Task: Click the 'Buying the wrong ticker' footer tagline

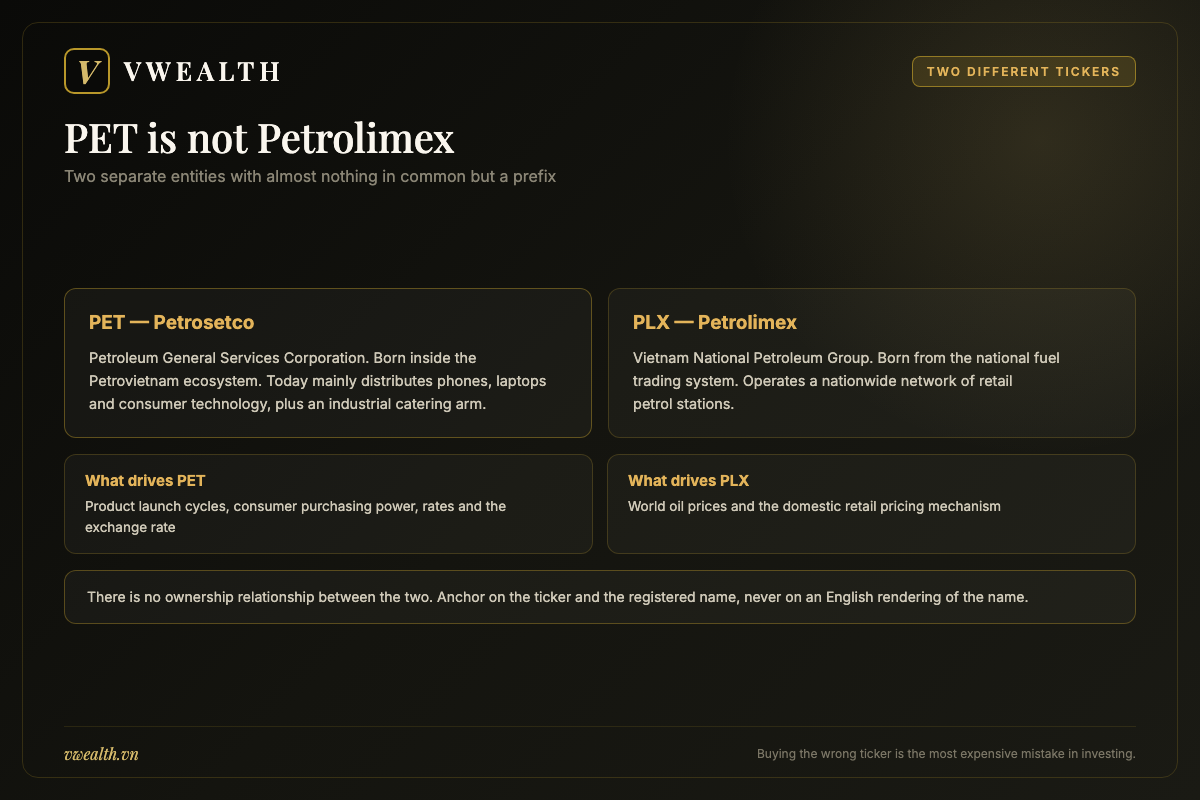Action: point(946,754)
